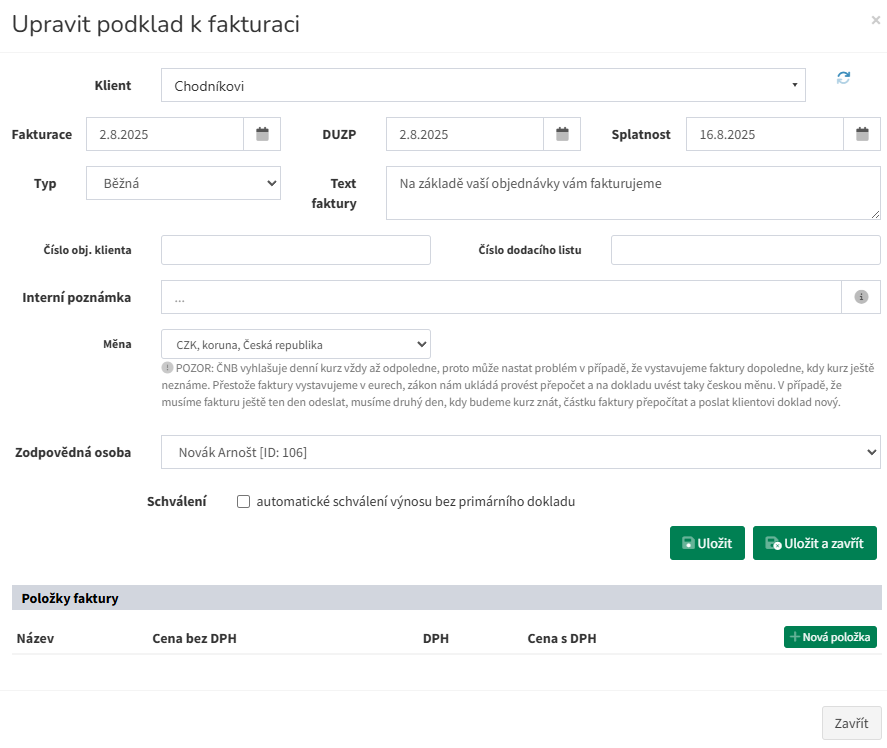Click the Uložit a zavřít button
The image size is (887, 748).
click(x=814, y=543)
